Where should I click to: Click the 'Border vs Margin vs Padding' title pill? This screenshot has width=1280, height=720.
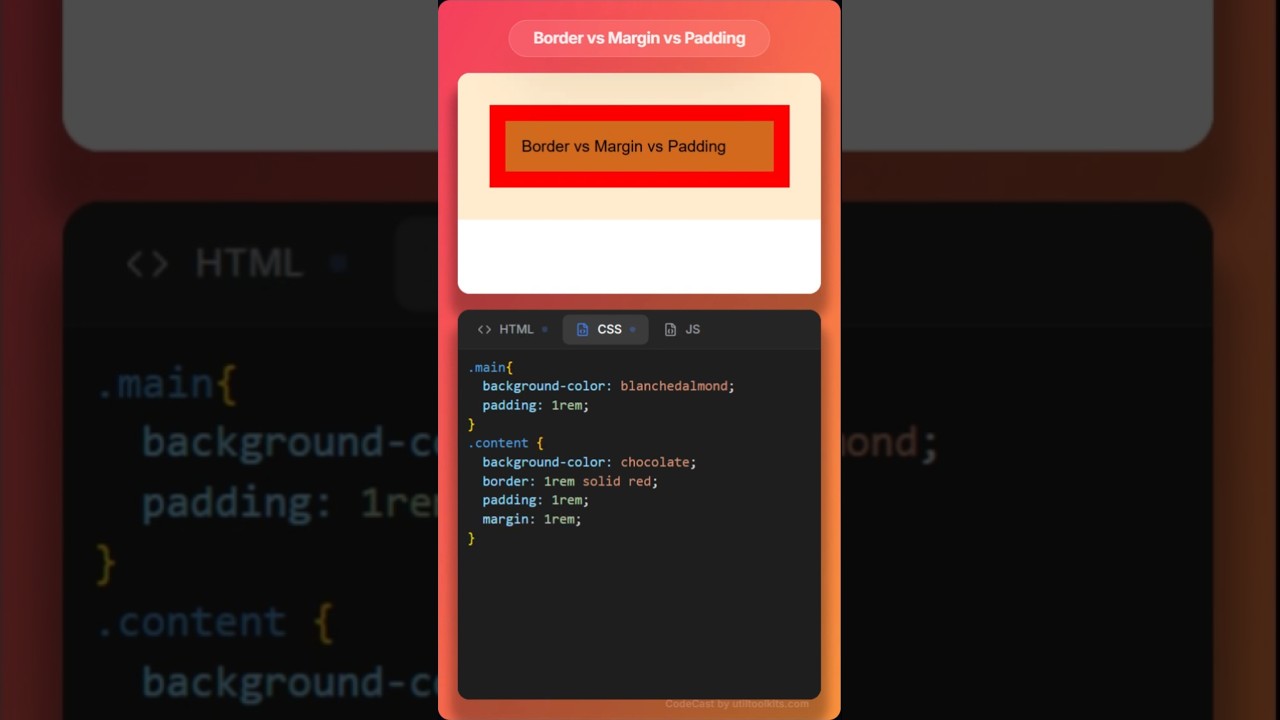639,38
